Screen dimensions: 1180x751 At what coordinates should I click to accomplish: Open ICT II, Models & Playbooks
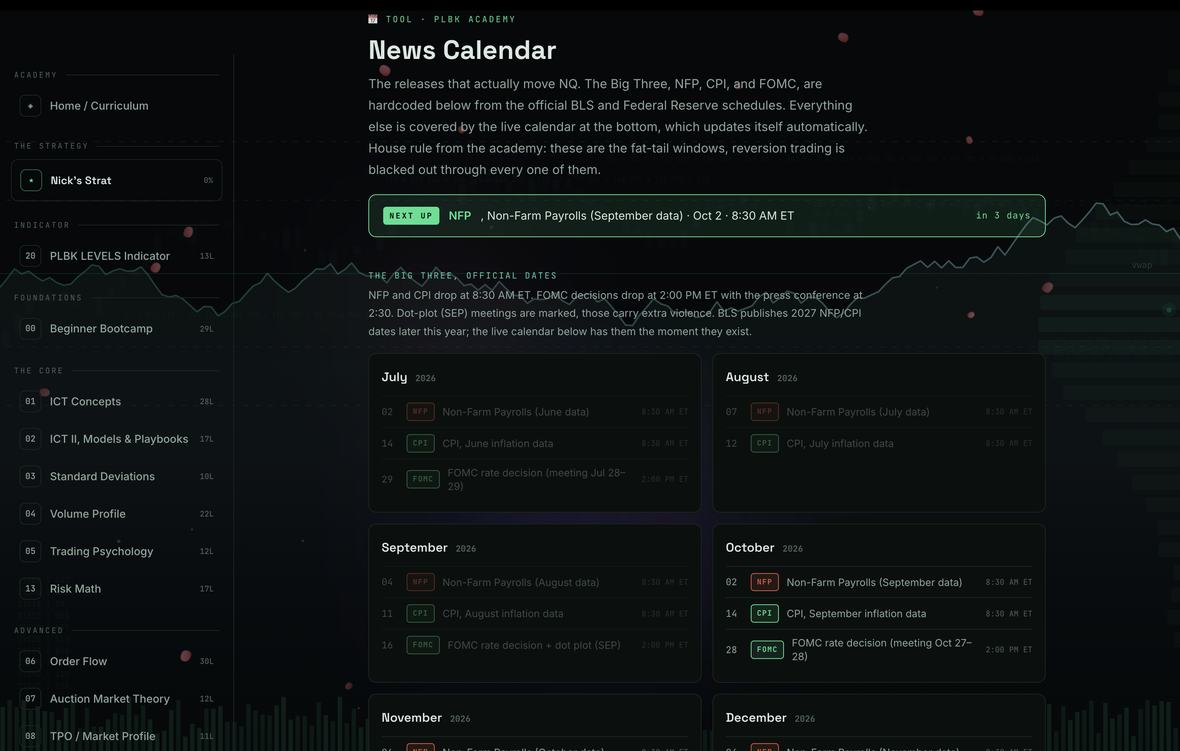click(117, 439)
